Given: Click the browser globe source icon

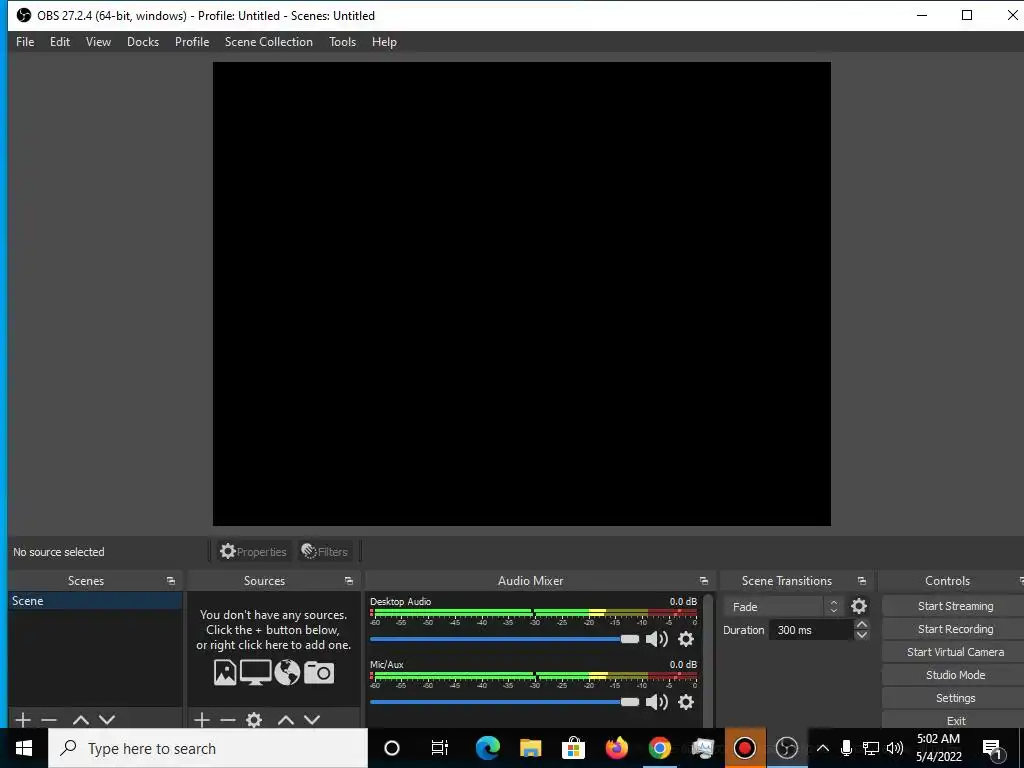Looking at the screenshot, I should coord(287,672).
